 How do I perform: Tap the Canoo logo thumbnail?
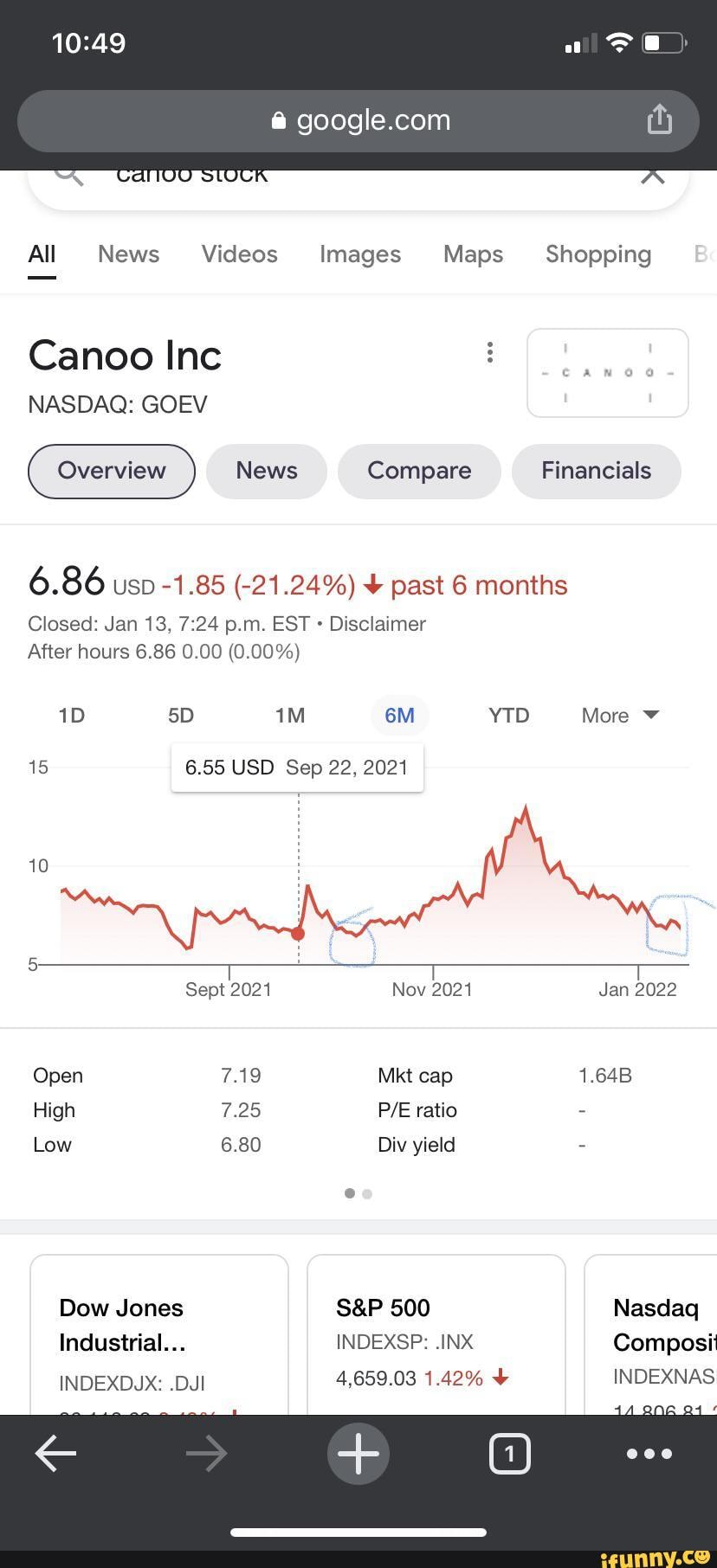(607, 373)
